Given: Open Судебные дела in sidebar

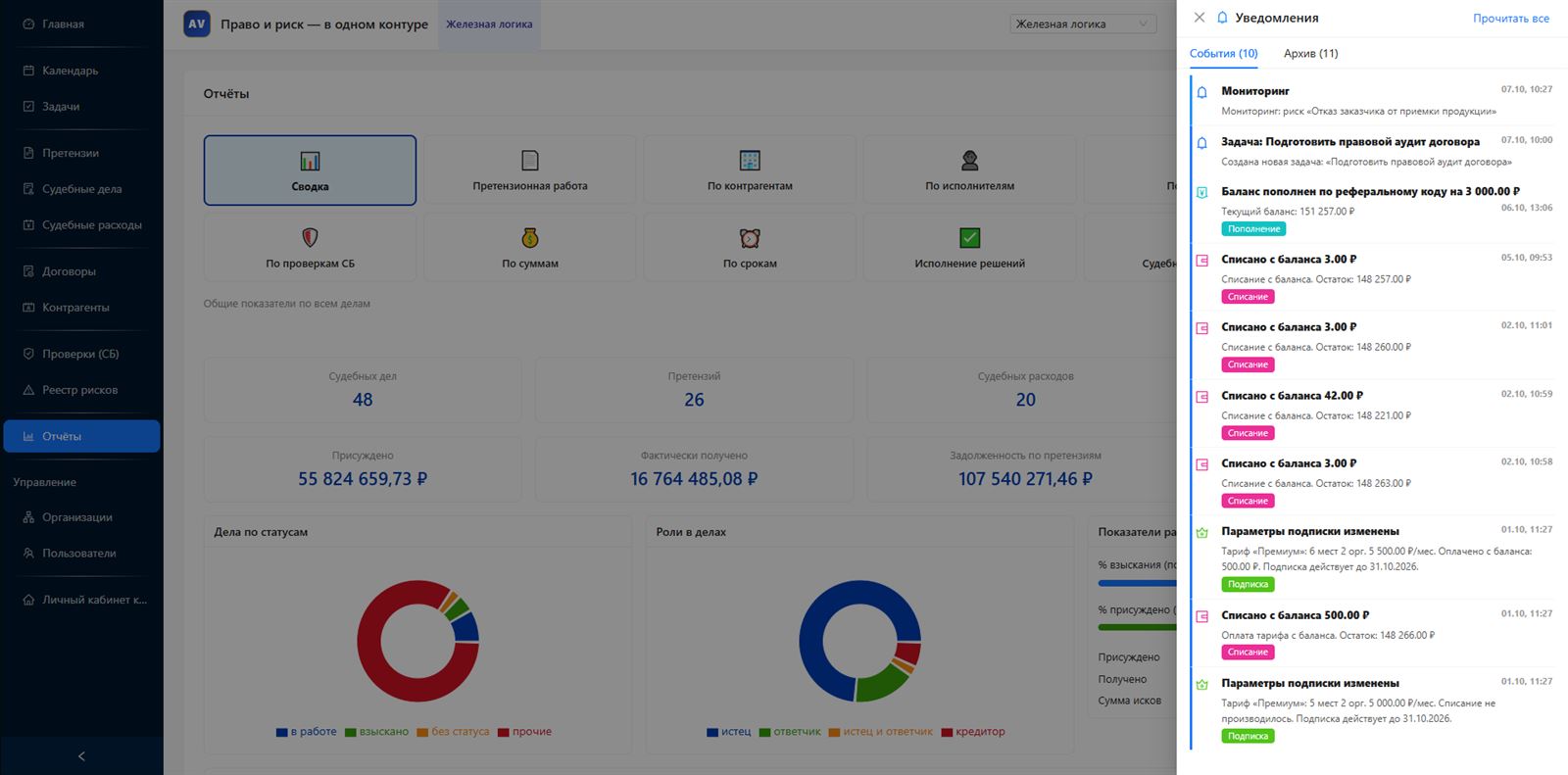Looking at the screenshot, I should pyautogui.click(x=81, y=189).
